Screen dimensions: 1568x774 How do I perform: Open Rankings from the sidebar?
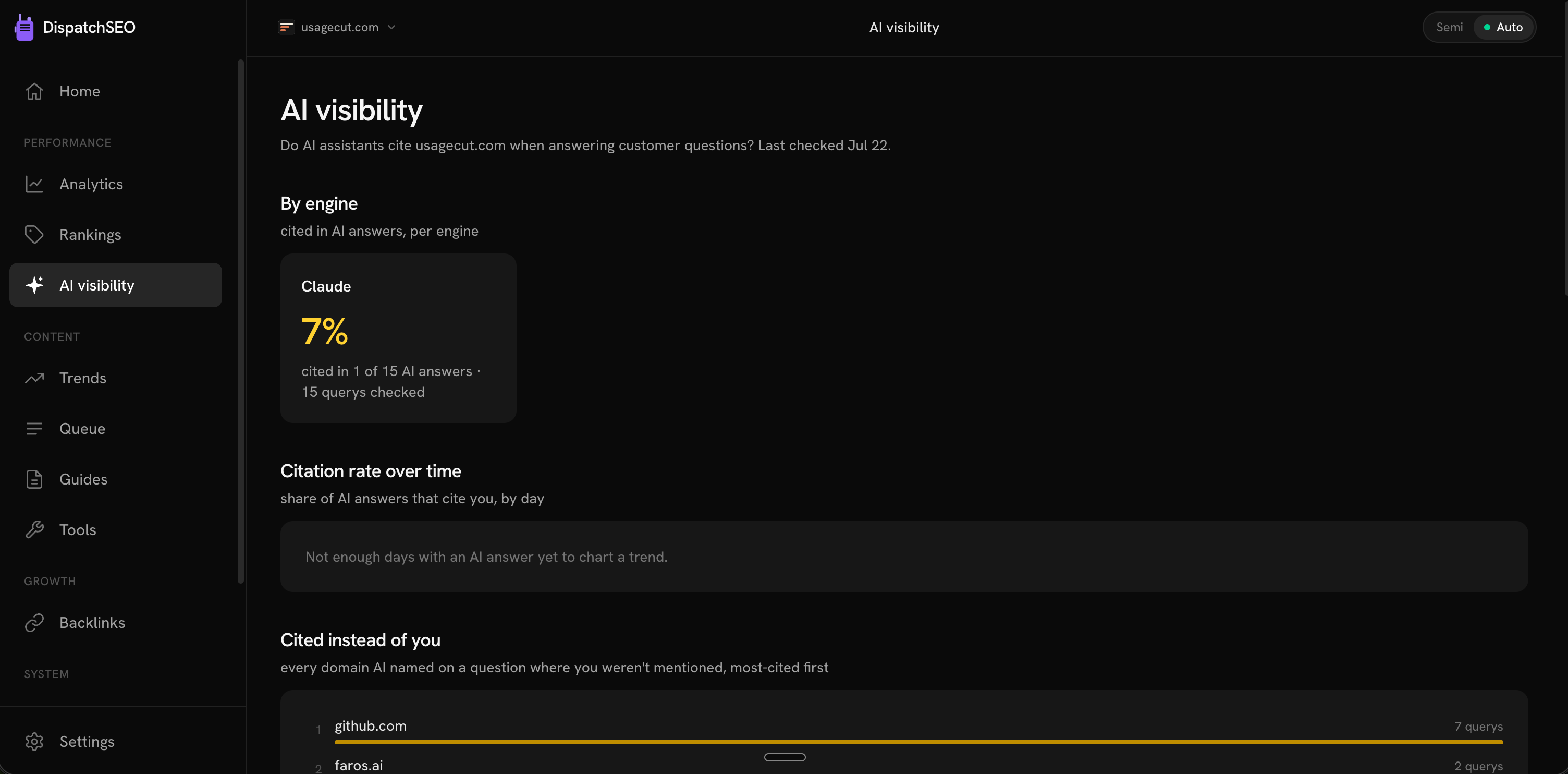(116, 235)
